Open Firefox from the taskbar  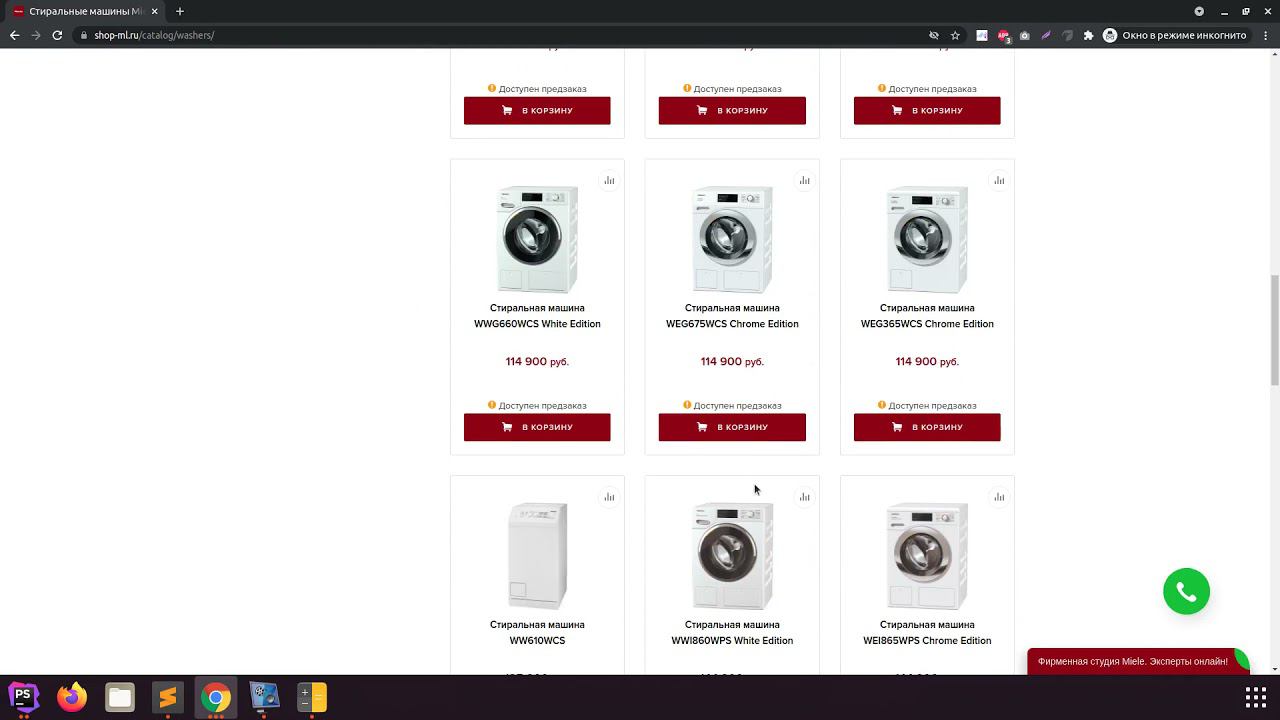(x=72, y=697)
